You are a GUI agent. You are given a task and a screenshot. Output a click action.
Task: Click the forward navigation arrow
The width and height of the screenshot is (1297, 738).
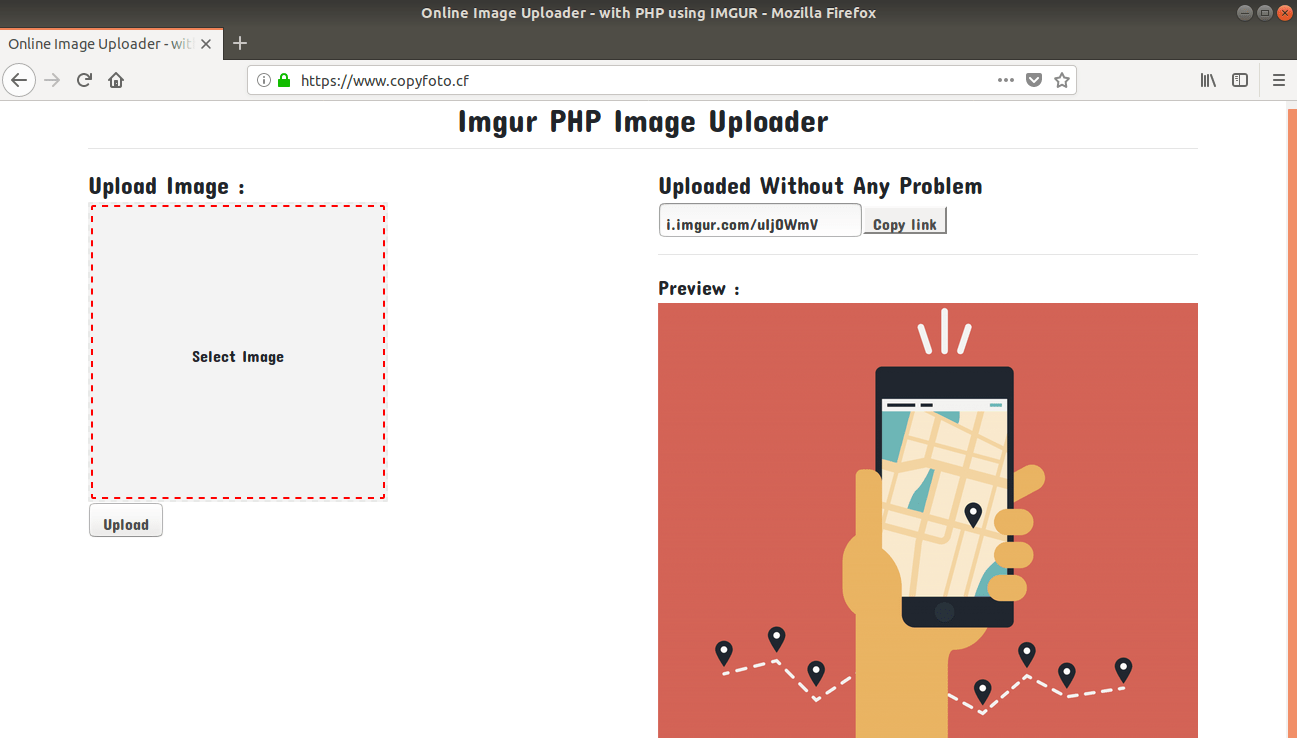tap(52, 80)
